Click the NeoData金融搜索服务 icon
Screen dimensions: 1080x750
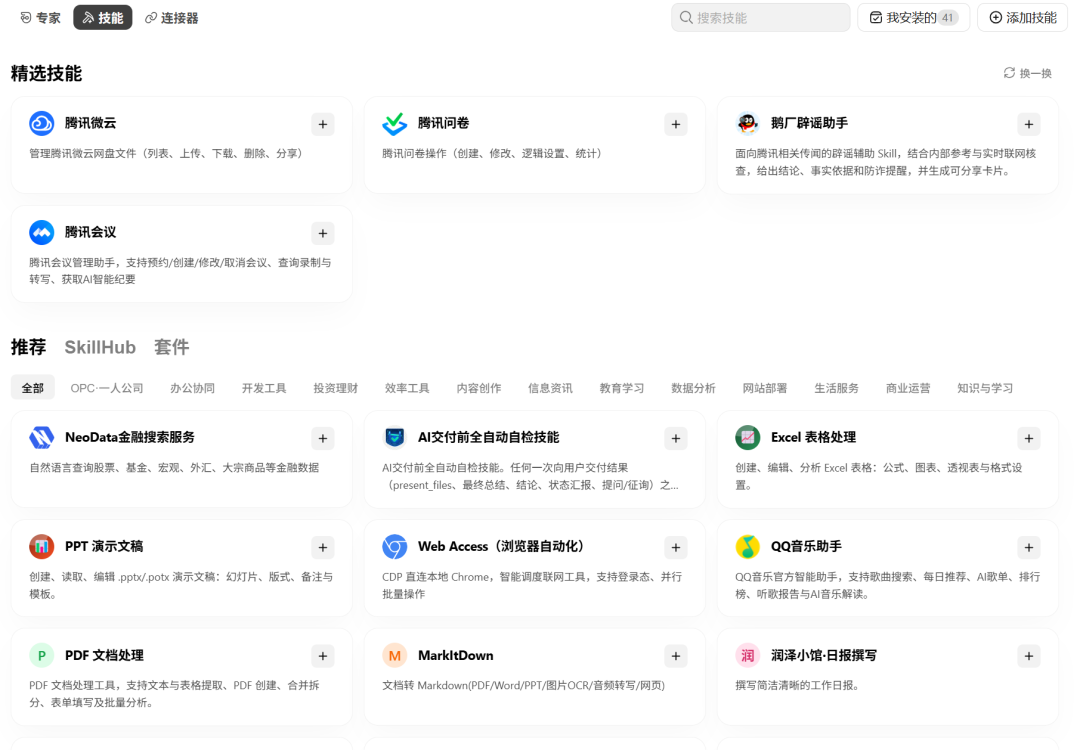point(41,437)
